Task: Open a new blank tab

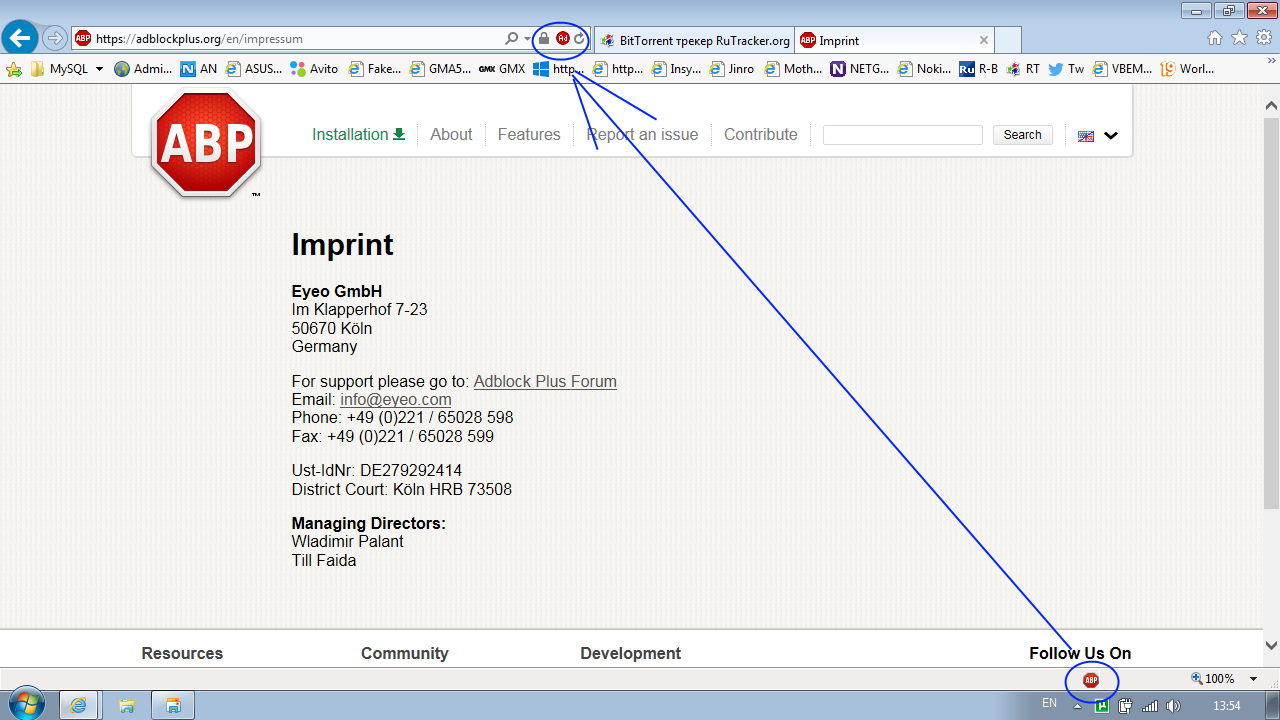Action: 1008,40
